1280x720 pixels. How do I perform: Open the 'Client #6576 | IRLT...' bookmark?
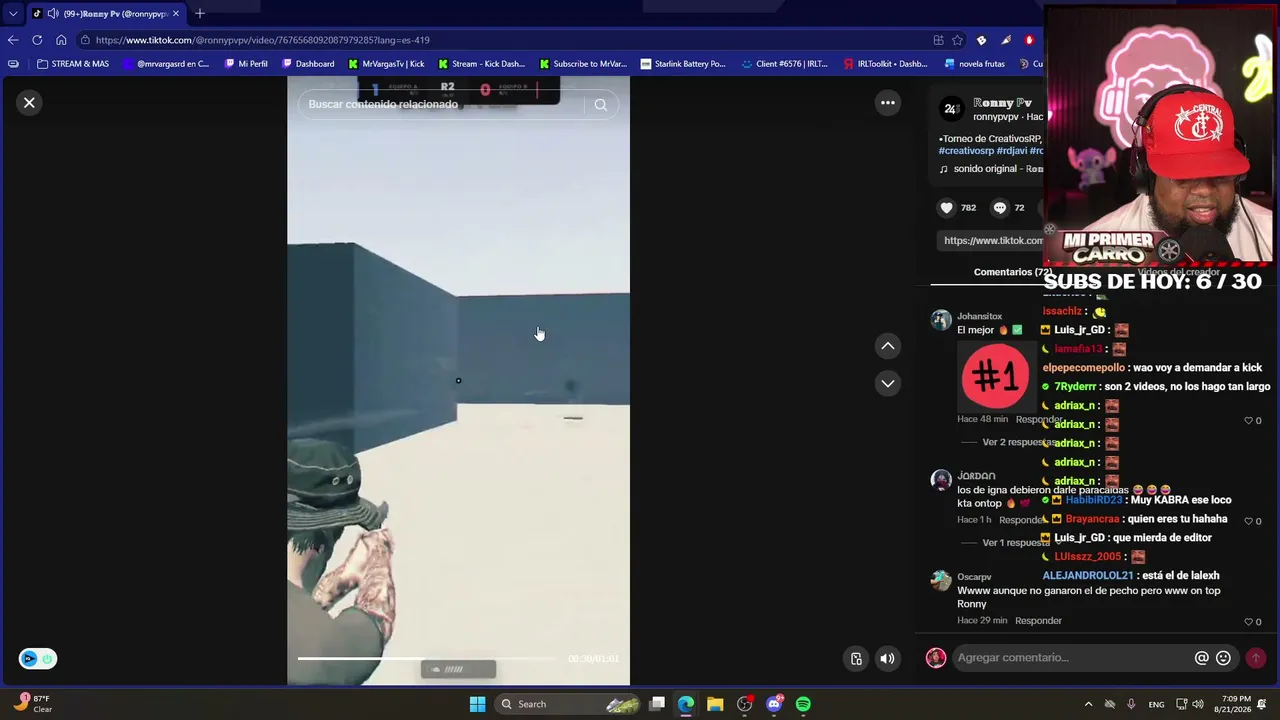(x=785, y=64)
